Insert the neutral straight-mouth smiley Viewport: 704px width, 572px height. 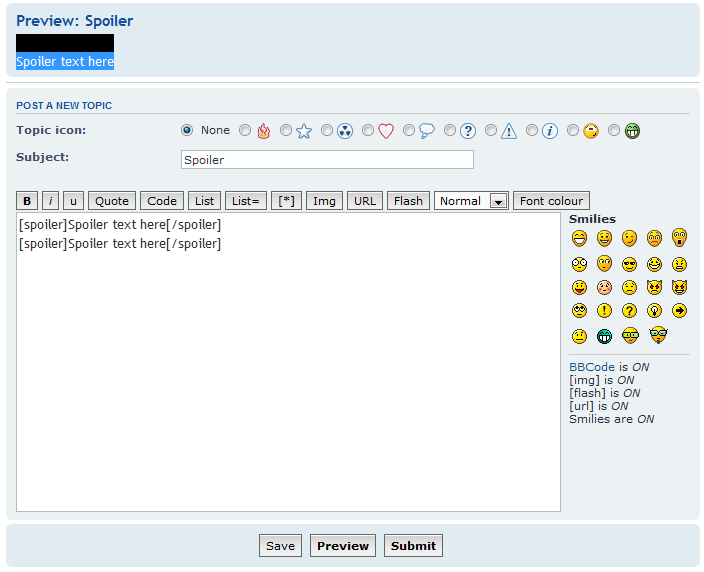(x=579, y=336)
